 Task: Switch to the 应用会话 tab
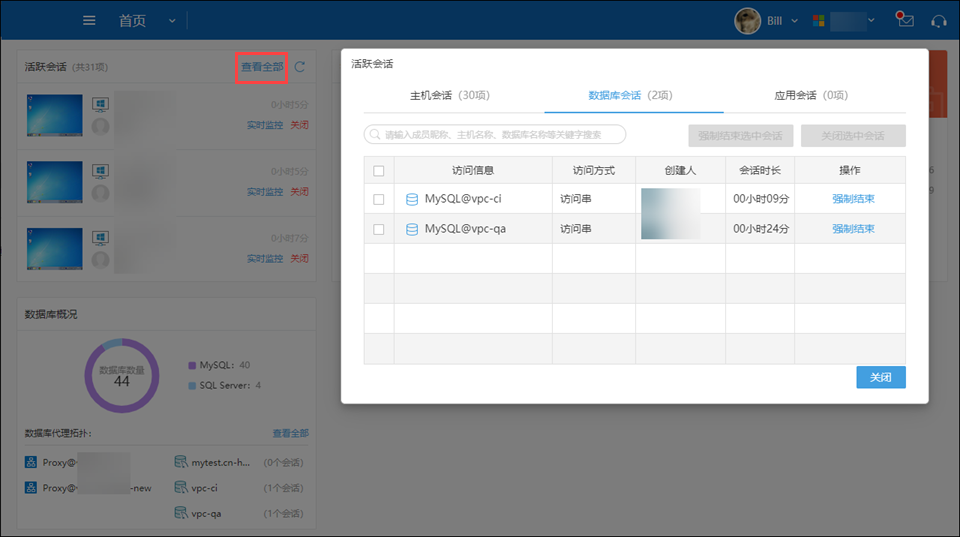(810, 96)
